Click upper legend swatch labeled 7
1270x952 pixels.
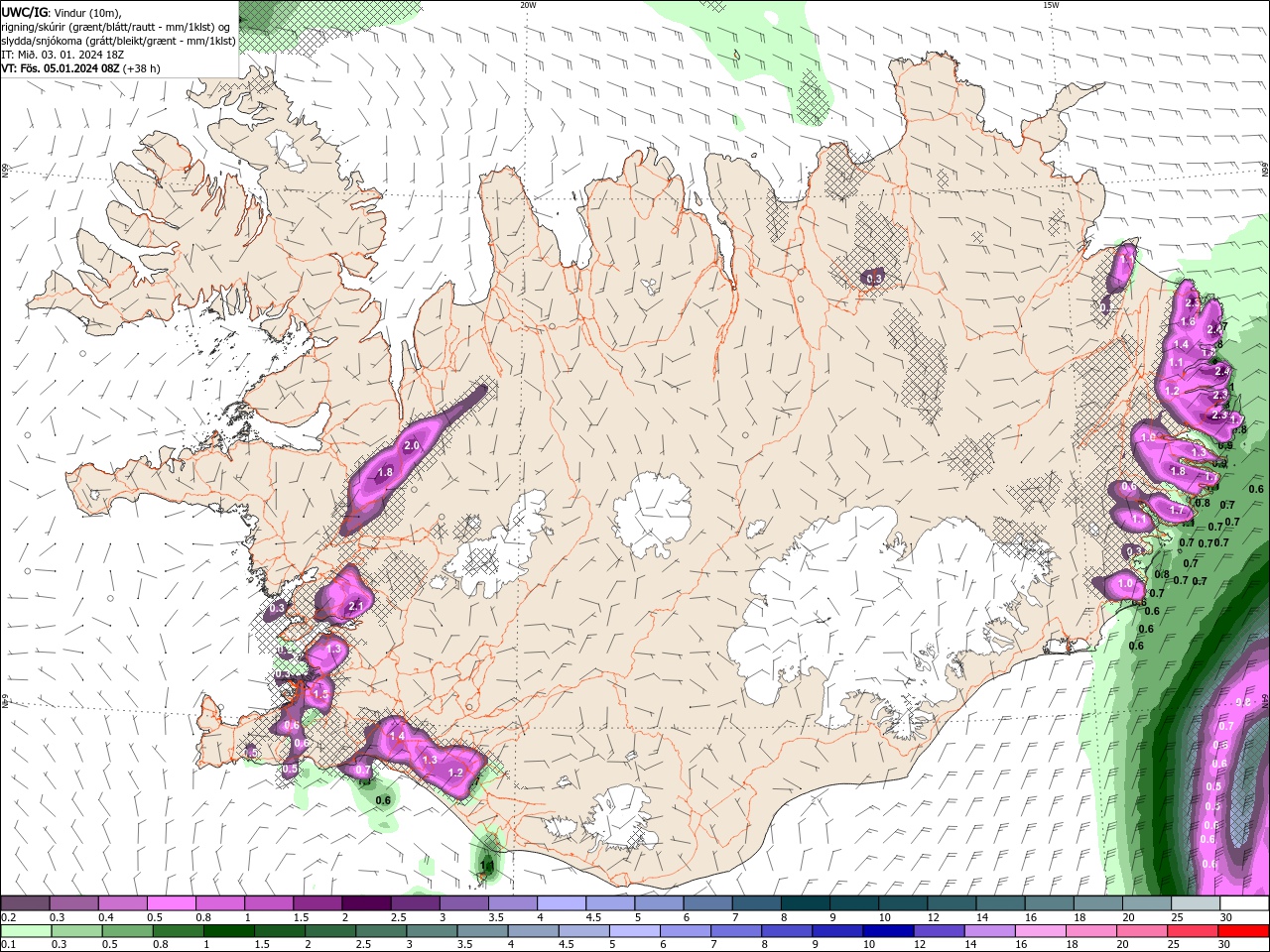[x=755, y=903]
